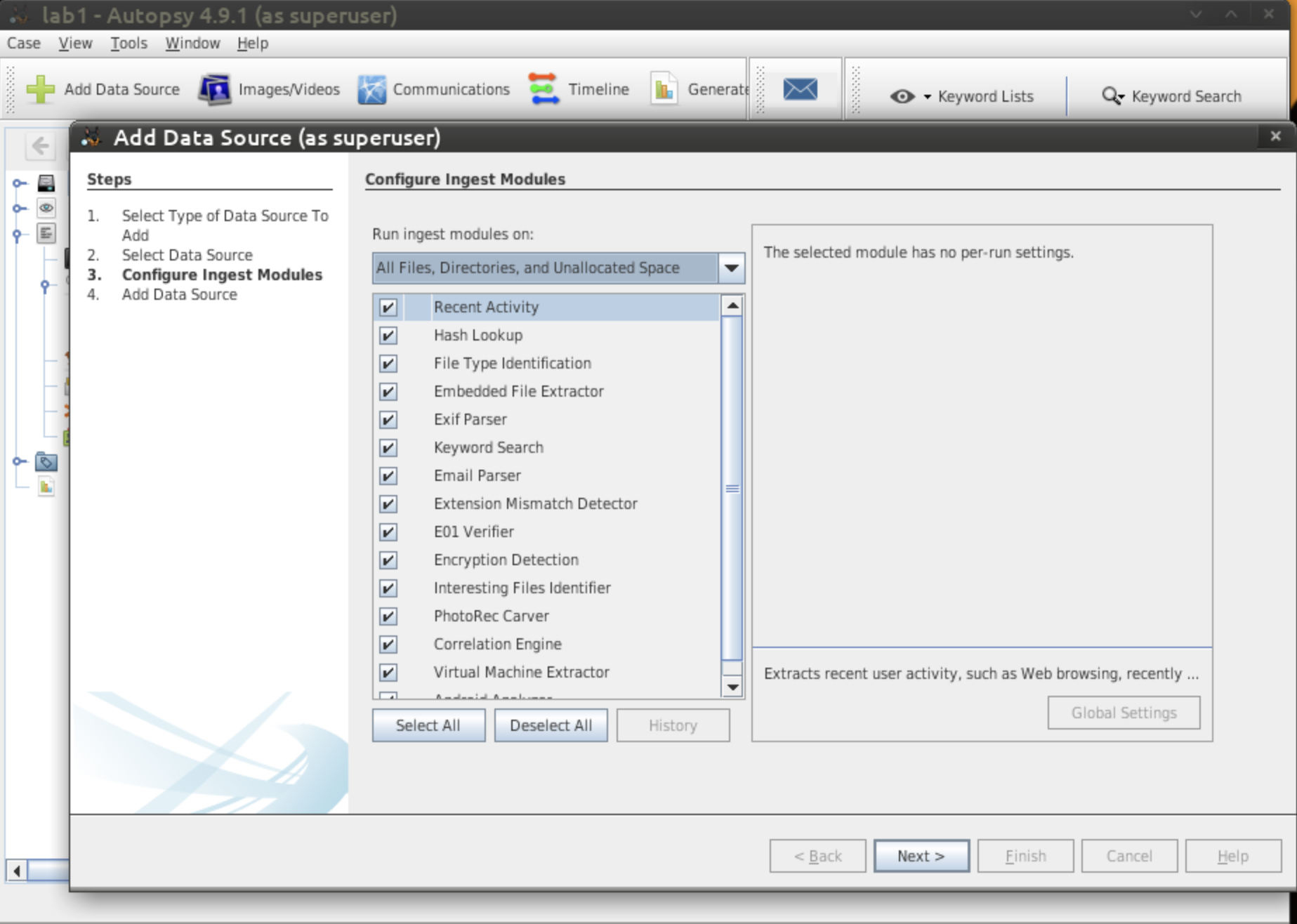Toggle the Encryption Detection checkbox
Image resolution: width=1297 pixels, height=924 pixels.
pyautogui.click(x=388, y=560)
